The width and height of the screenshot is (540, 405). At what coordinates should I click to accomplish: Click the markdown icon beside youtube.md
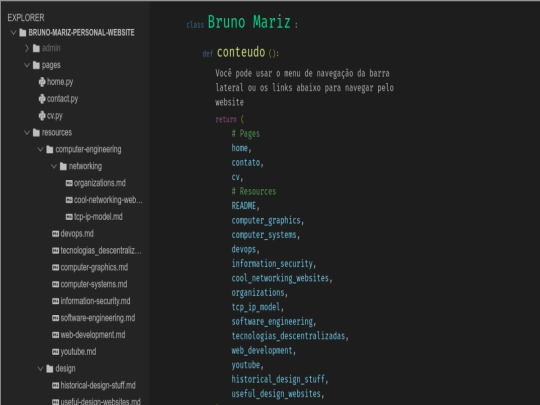click(x=55, y=352)
